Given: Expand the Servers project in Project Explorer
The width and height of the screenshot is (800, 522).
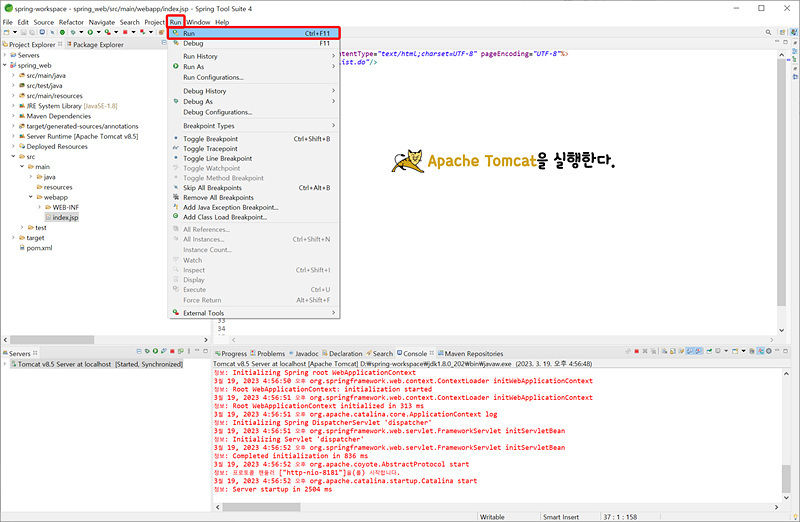Looking at the screenshot, I should point(5,55).
